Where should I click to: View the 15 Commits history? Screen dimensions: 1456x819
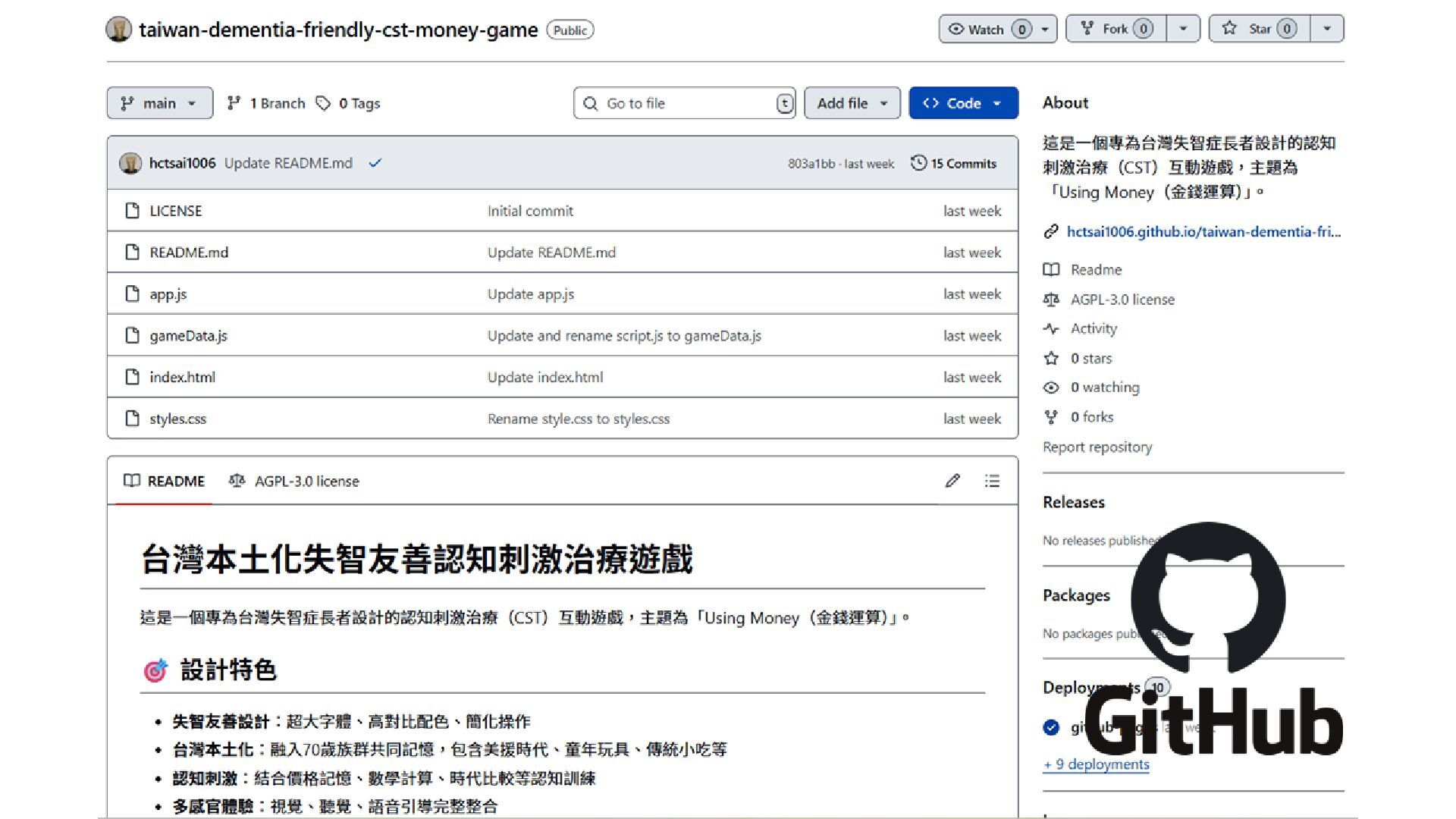953,163
